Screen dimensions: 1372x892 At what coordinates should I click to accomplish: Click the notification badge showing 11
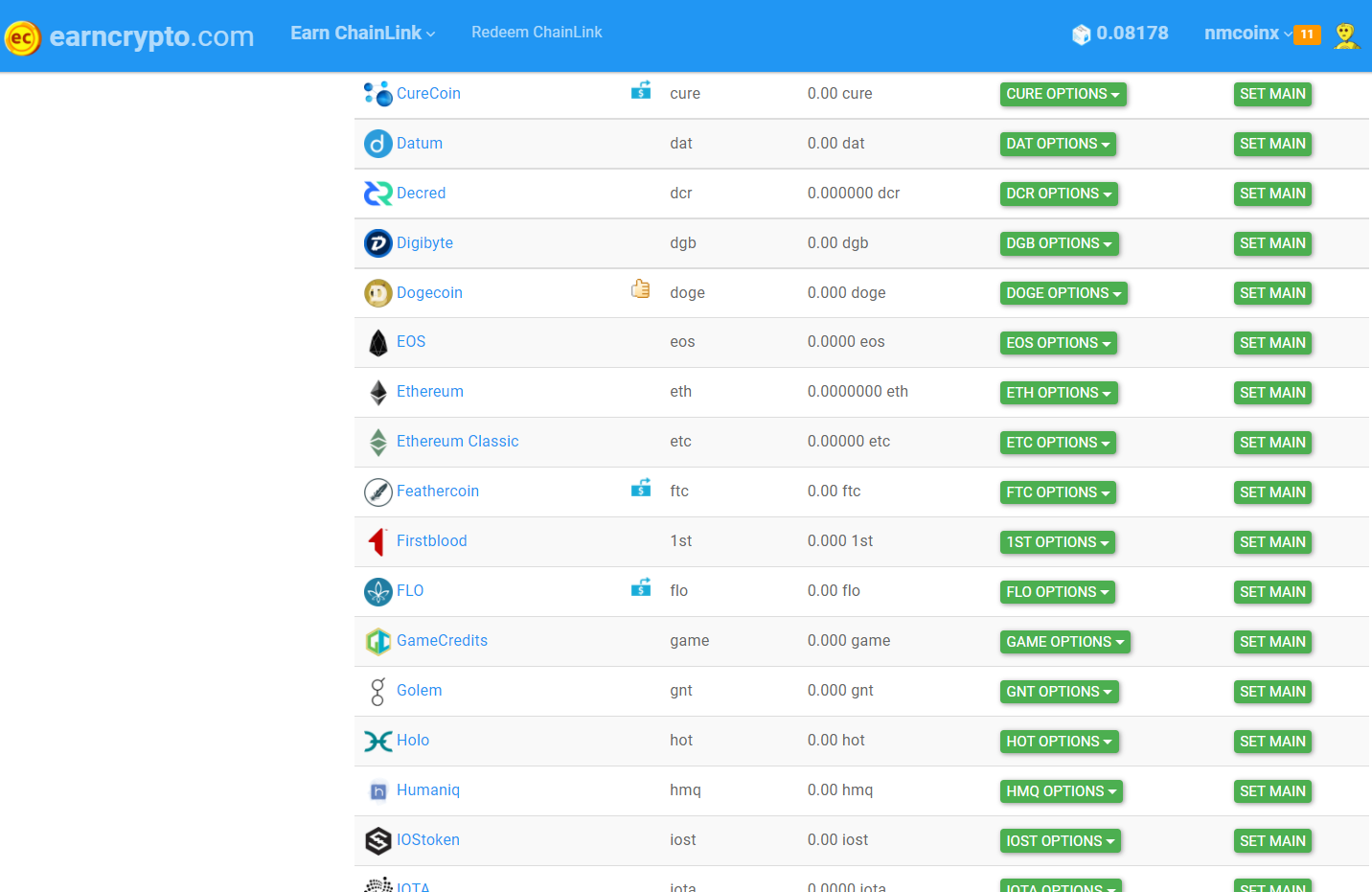(x=1308, y=34)
